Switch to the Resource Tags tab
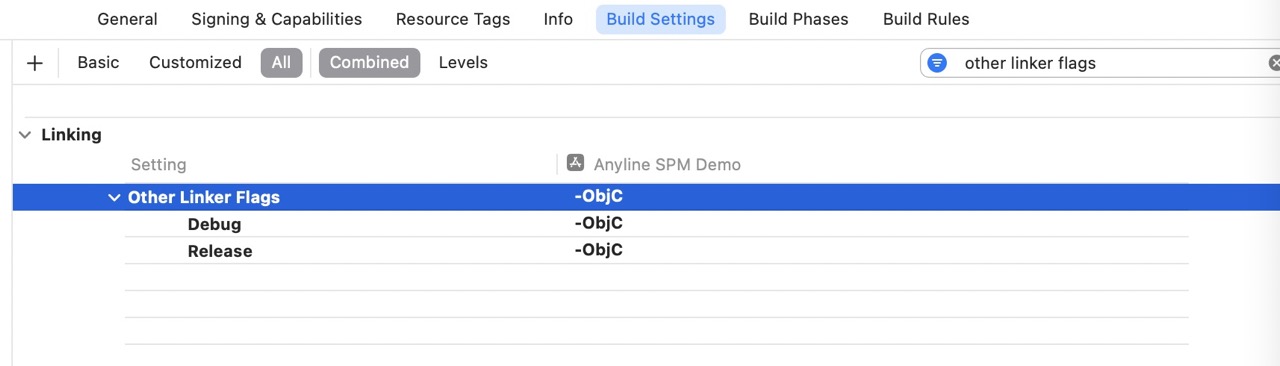 pos(453,19)
